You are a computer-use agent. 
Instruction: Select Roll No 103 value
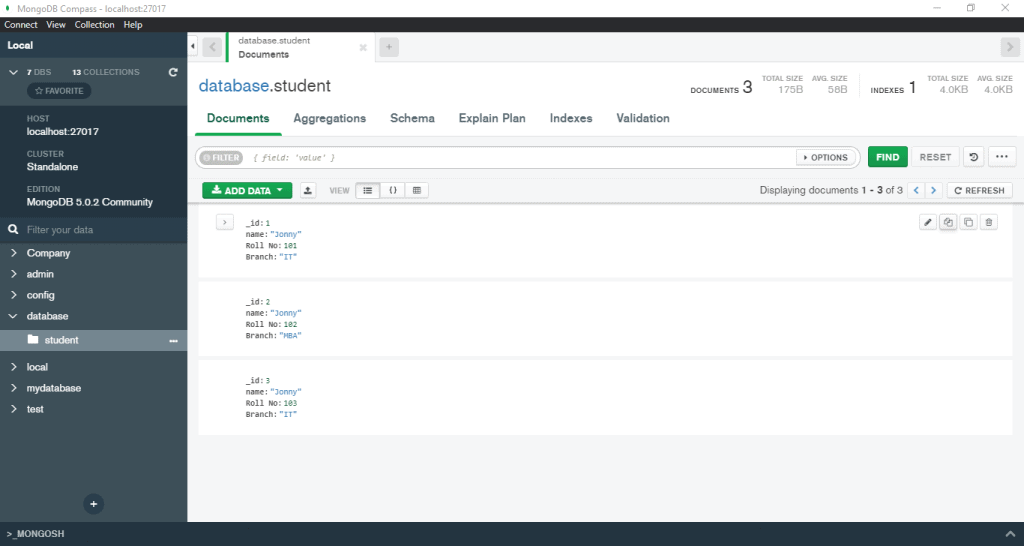290,403
